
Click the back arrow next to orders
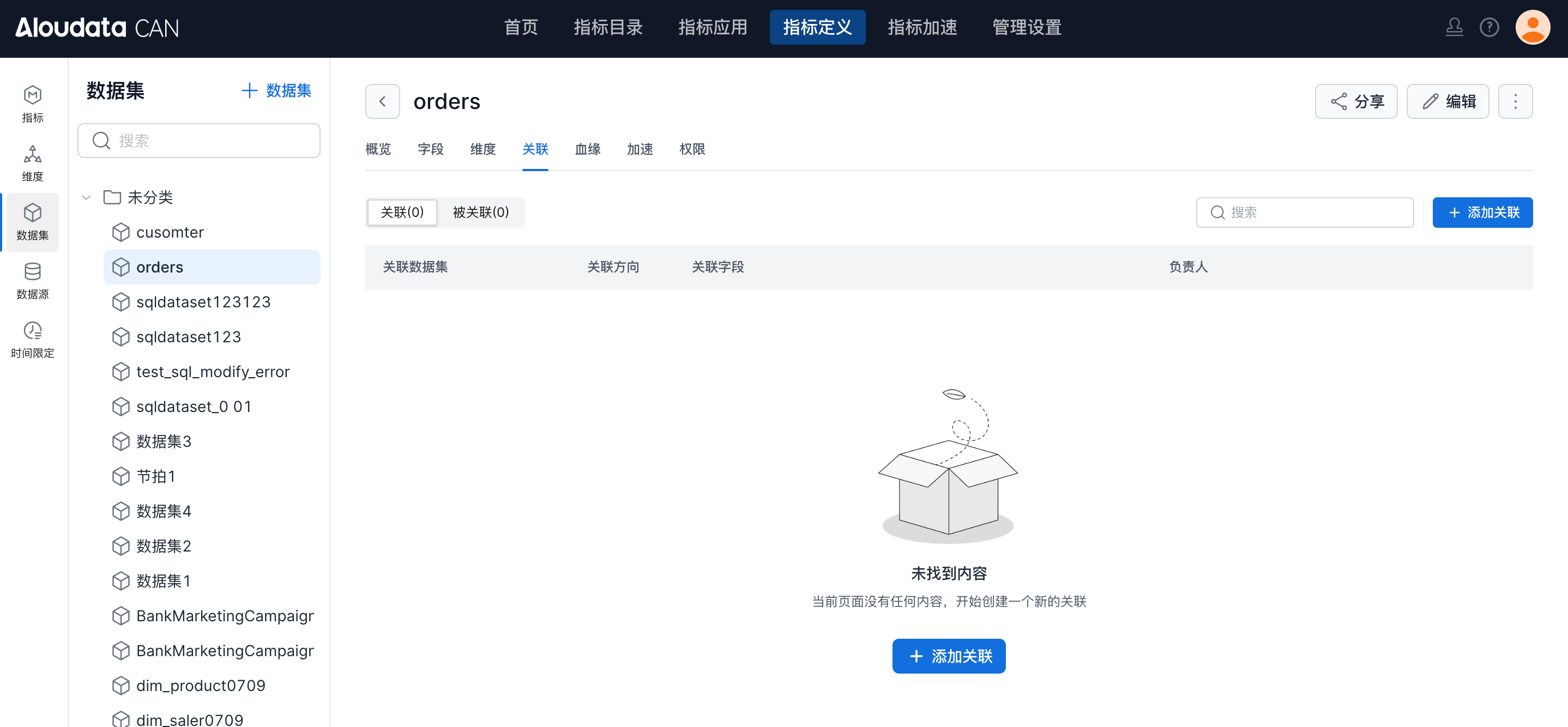pos(382,101)
